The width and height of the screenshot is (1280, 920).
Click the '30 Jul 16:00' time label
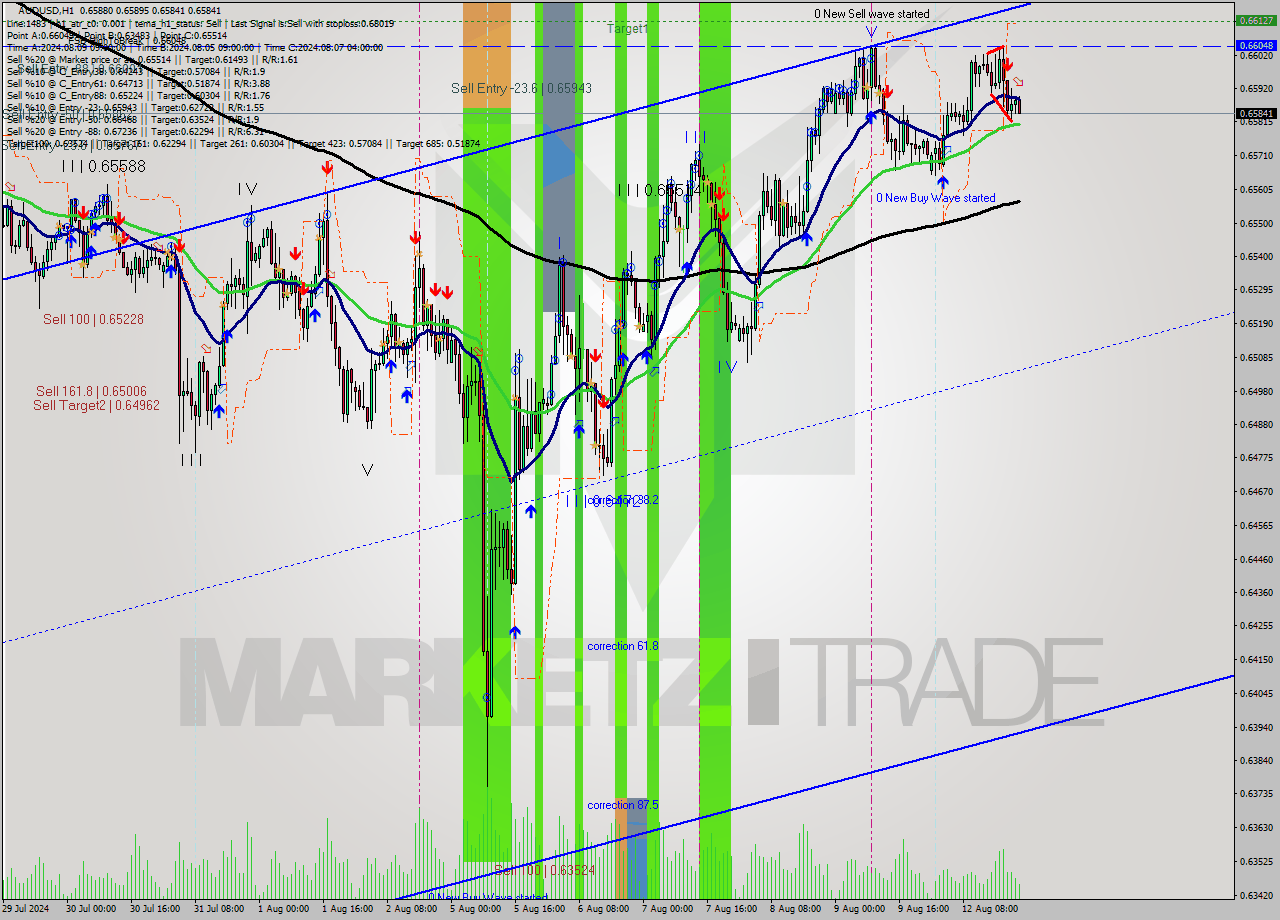(x=157, y=909)
